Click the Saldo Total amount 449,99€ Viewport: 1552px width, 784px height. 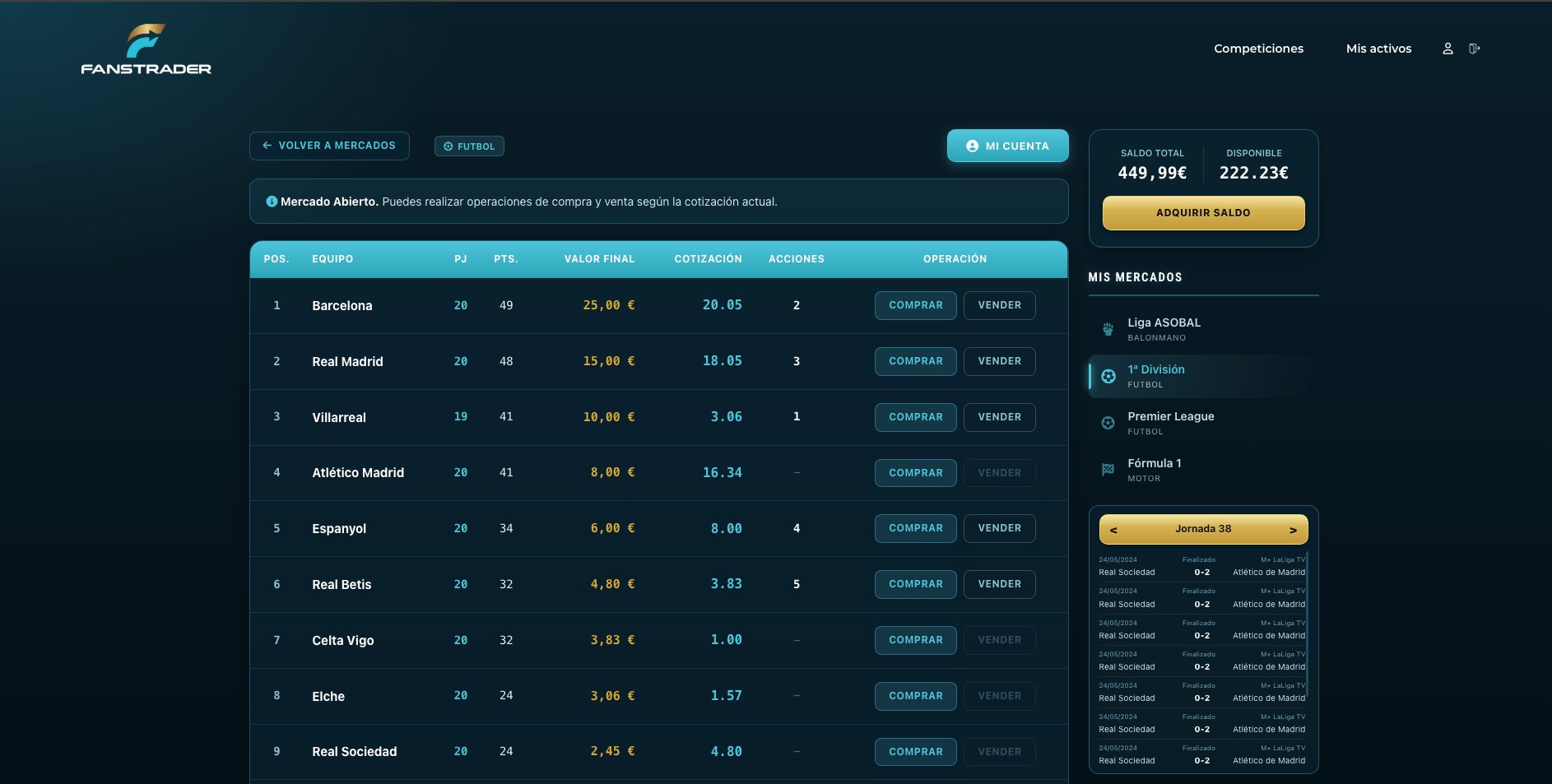[x=1152, y=173]
